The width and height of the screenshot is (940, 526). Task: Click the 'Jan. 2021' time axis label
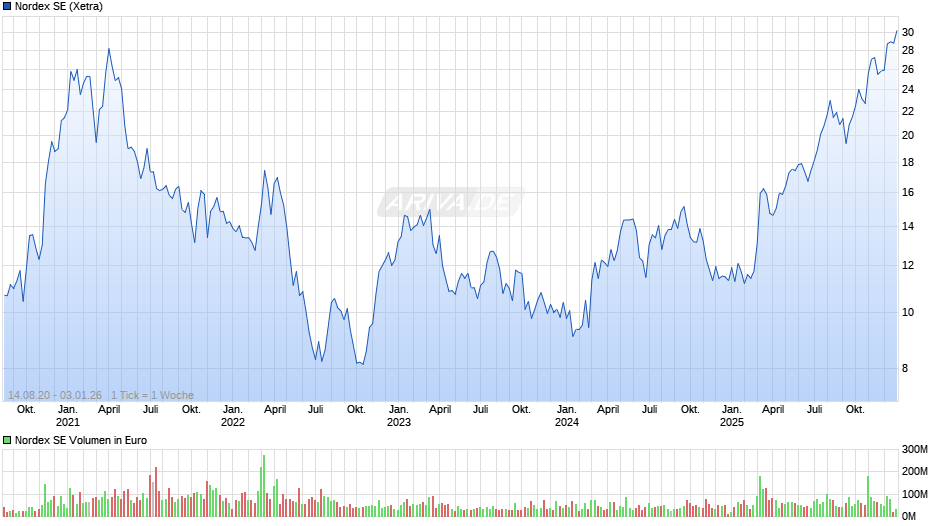(x=67, y=416)
